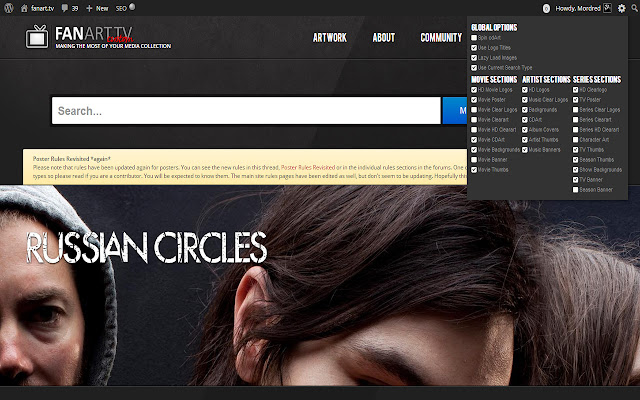Open the Community navigation menu
Image resolution: width=640 pixels, height=400 pixels.
(441, 38)
